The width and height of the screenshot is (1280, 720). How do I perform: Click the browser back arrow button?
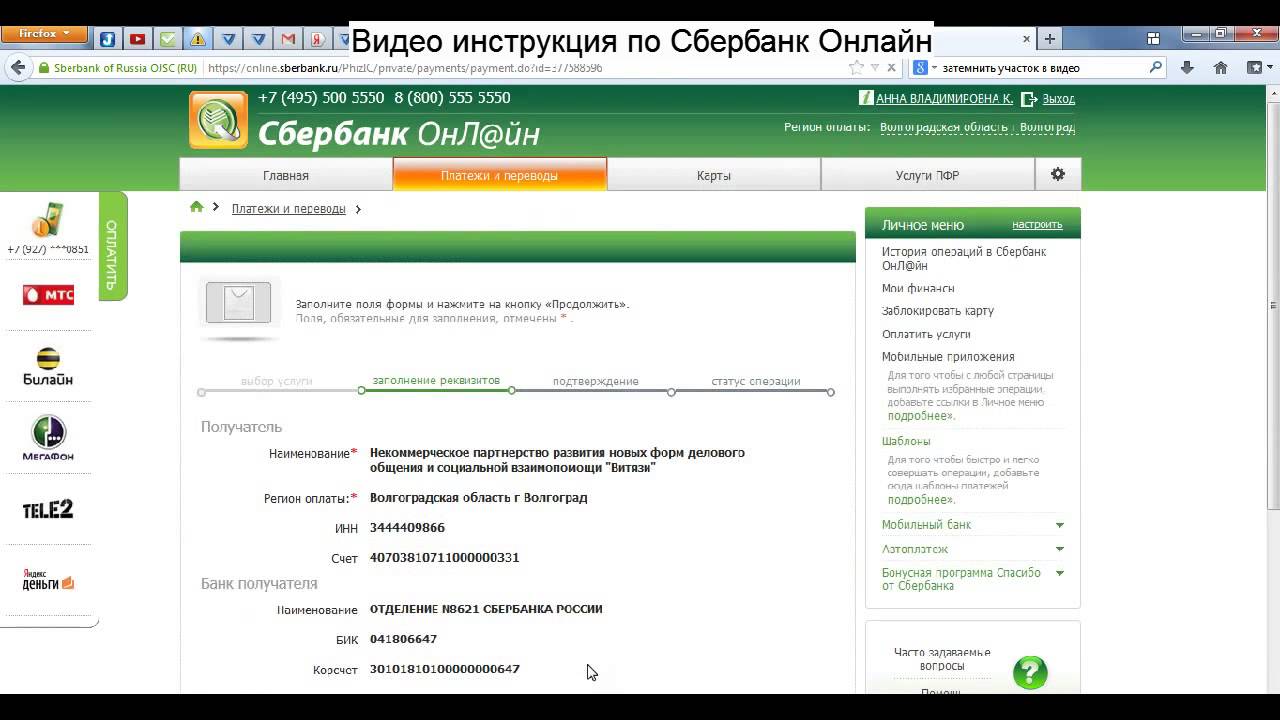coord(17,68)
